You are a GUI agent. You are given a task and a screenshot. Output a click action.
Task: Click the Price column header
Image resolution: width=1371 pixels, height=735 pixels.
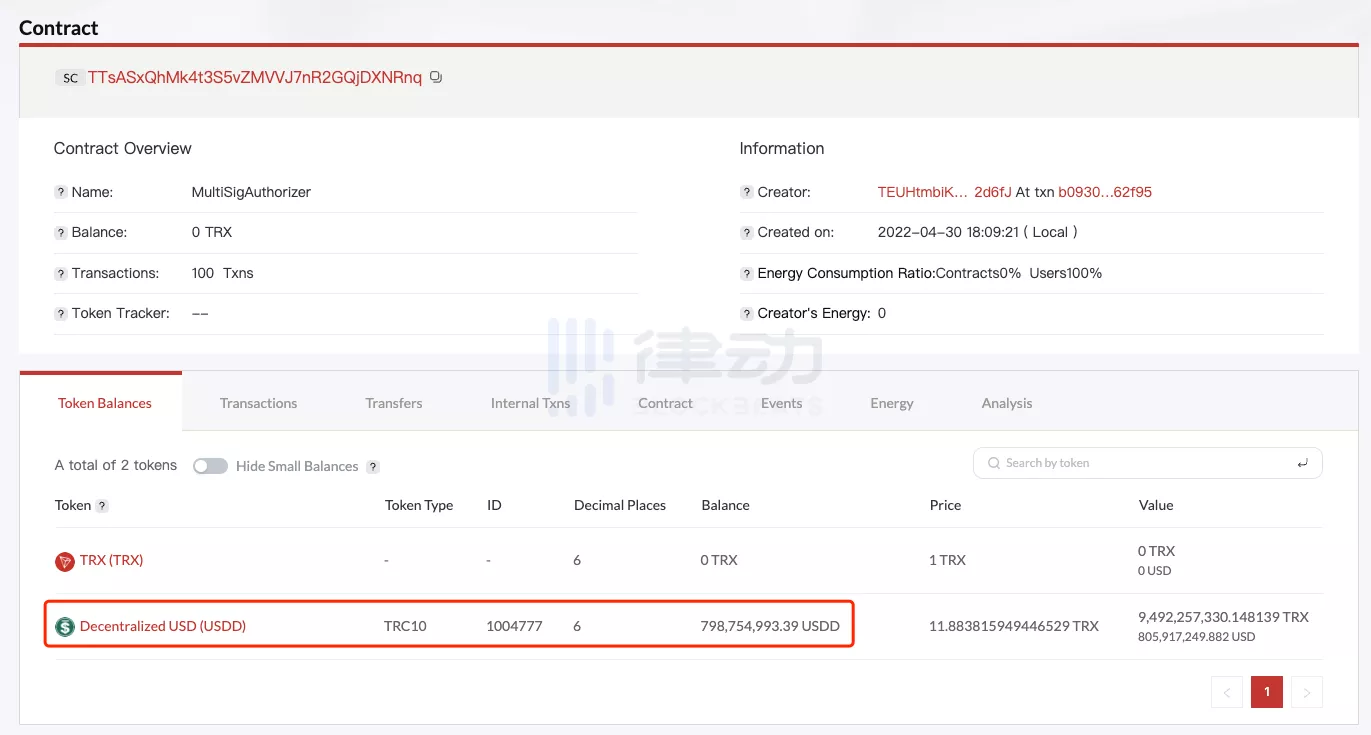[945, 505]
